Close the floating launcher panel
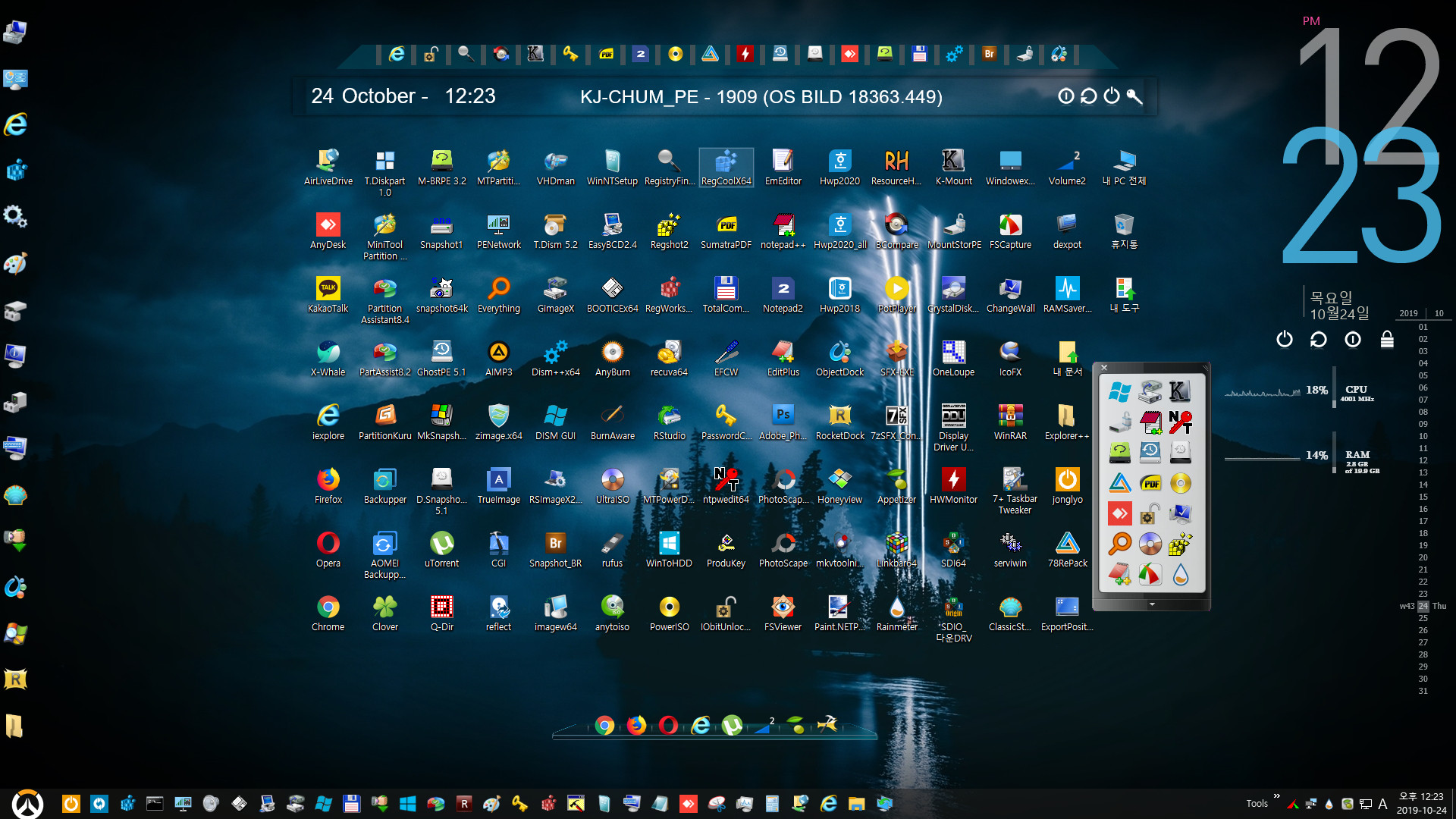1456x819 pixels. click(1104, 368)
